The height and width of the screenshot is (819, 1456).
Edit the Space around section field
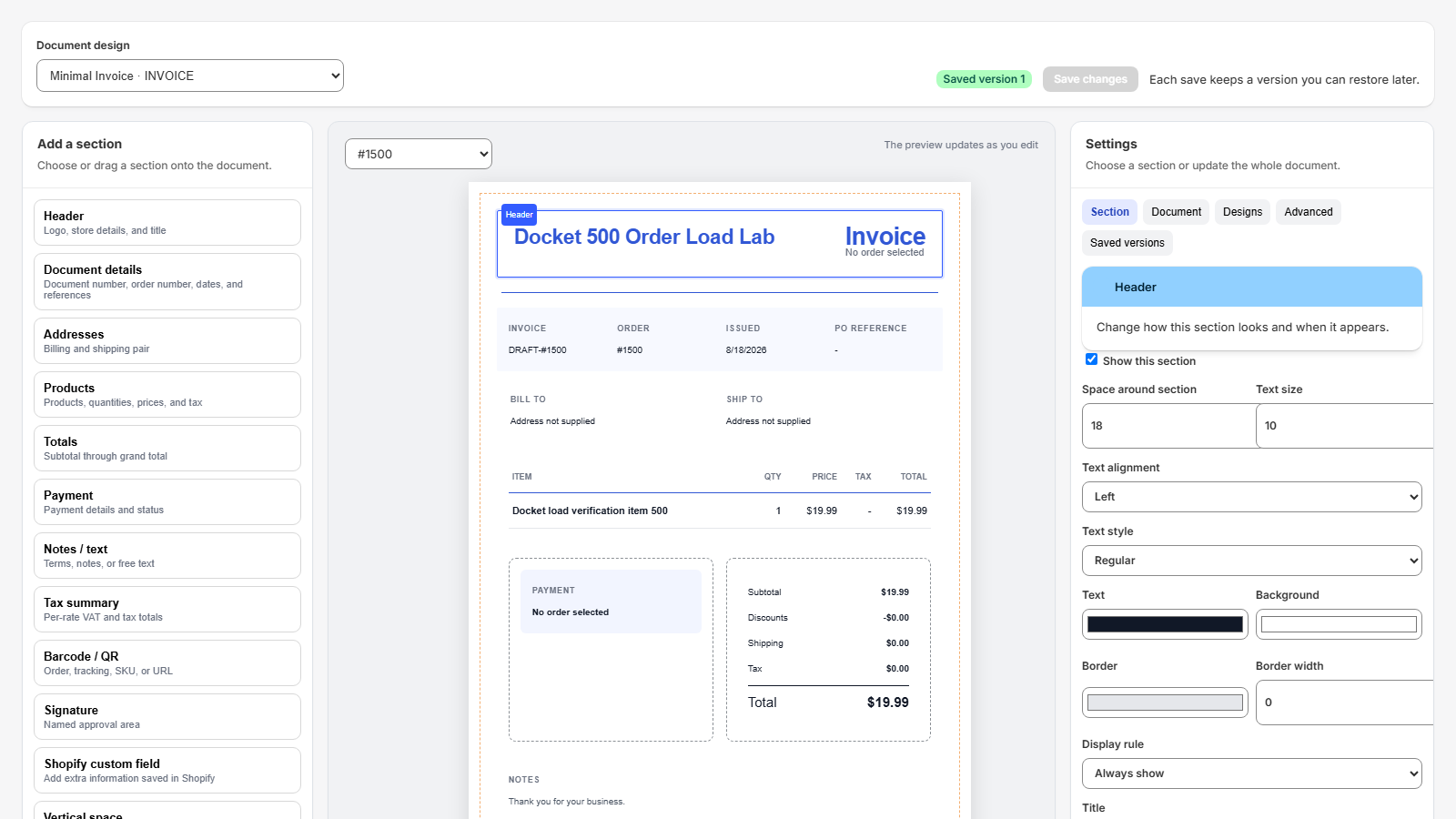(x=1168, y=426)
